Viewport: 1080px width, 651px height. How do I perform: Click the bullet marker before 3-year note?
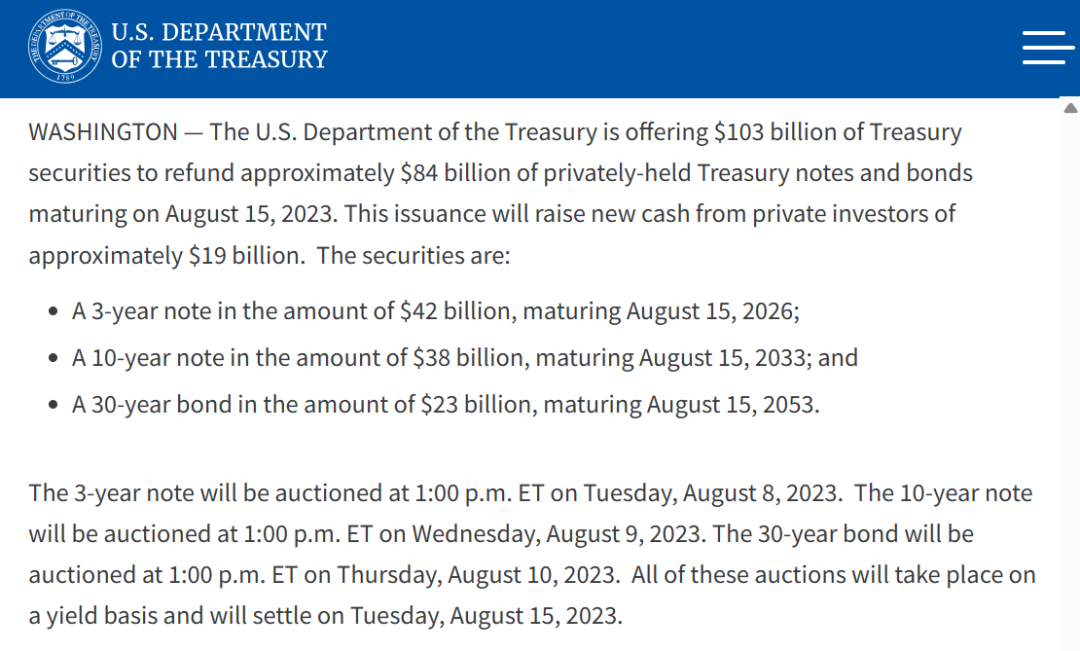point(53,312)
